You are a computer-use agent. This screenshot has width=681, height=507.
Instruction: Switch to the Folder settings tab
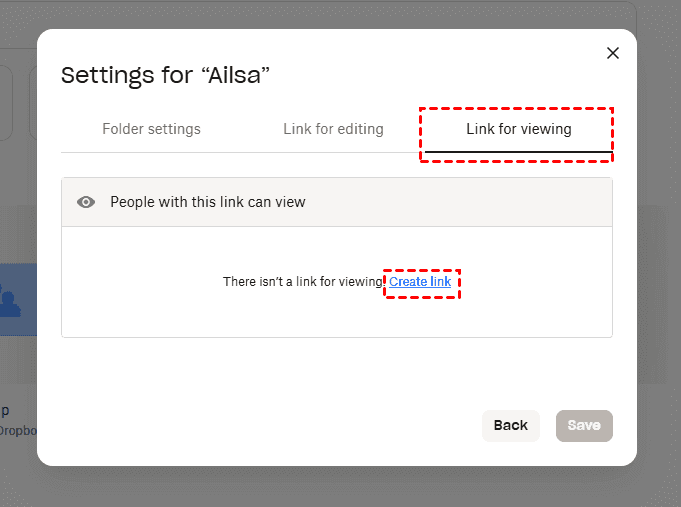pos(151,130)
